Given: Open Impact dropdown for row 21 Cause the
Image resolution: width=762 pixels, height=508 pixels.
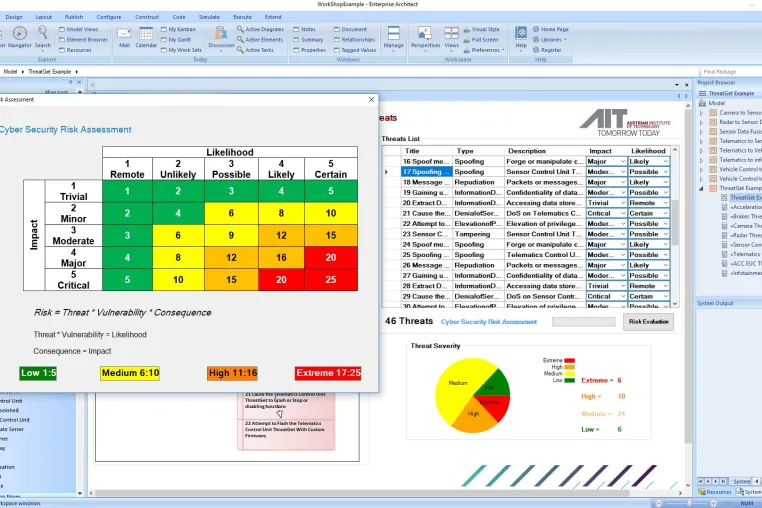Looking at the screenshot, I should click(623, 213).
